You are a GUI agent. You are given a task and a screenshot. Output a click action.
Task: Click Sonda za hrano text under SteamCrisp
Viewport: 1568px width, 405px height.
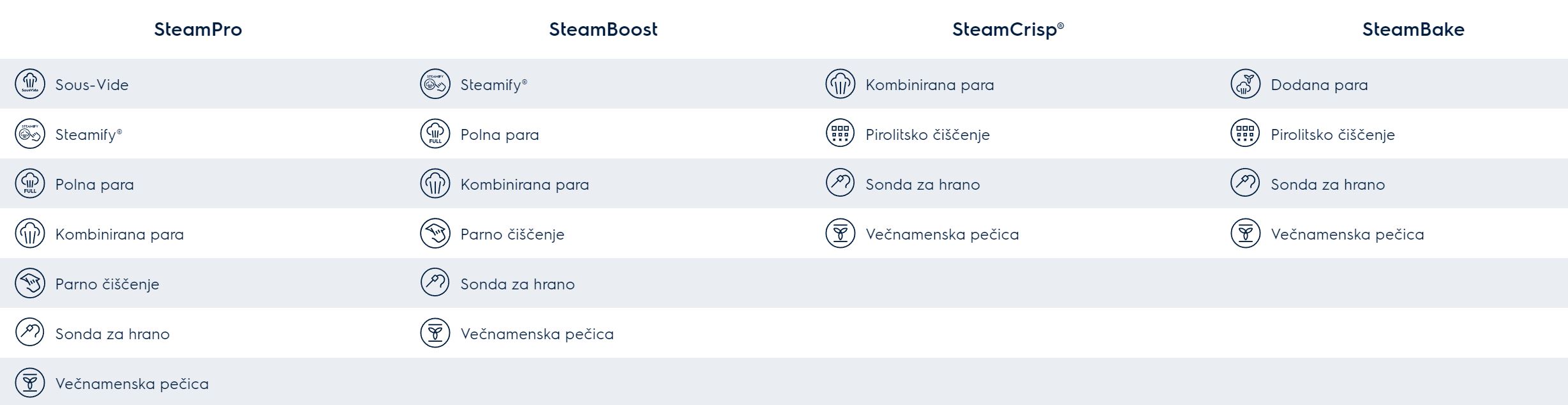922,185
